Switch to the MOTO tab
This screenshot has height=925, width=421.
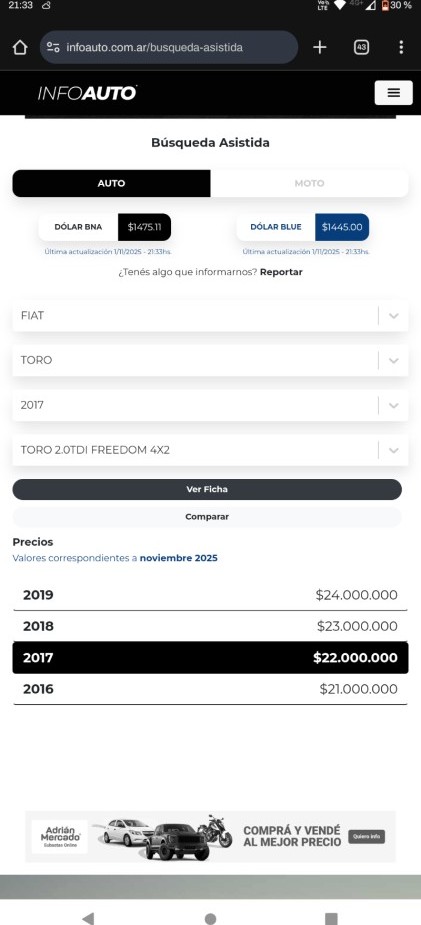click(310, 183)
